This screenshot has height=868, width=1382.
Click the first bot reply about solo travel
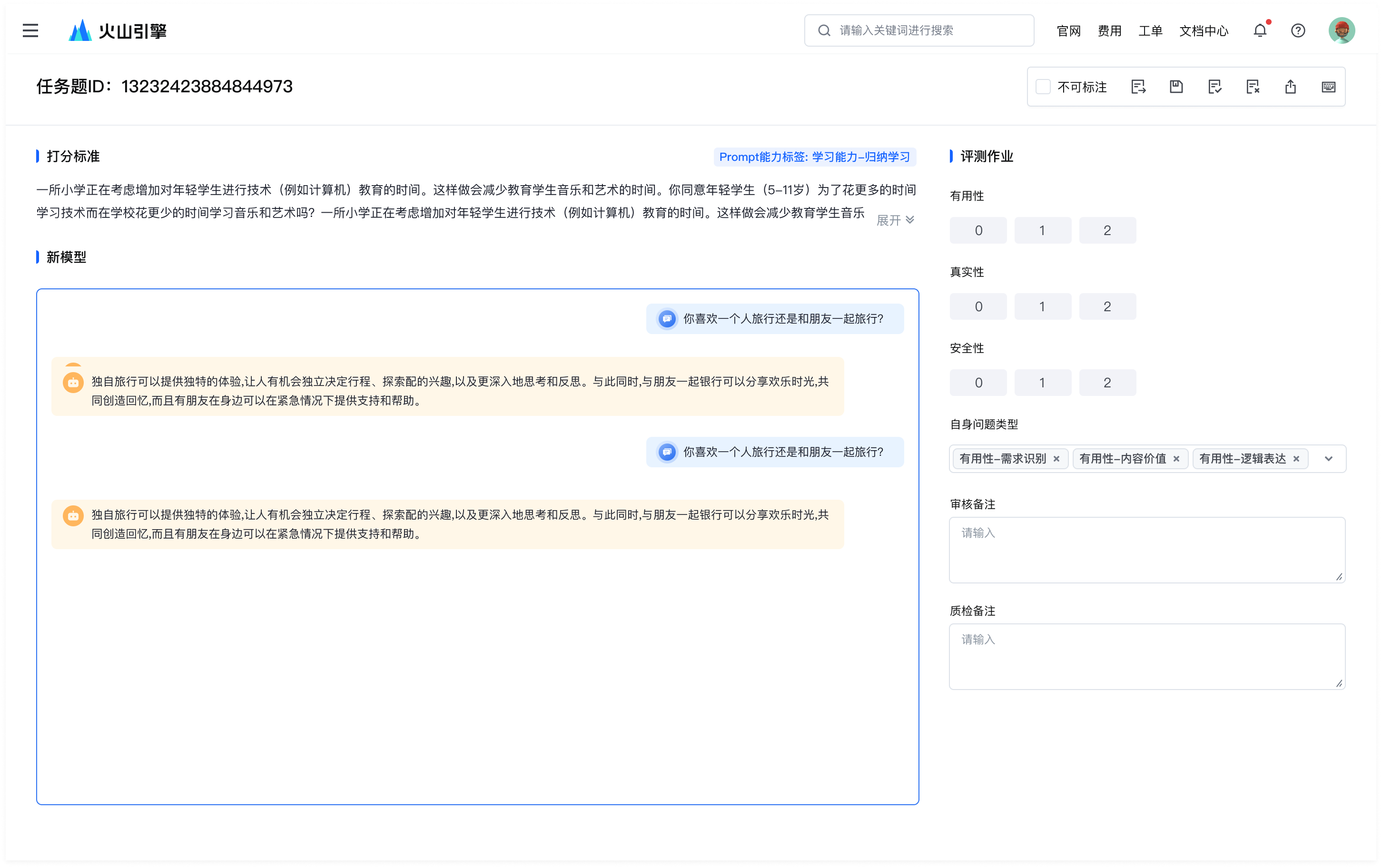point(448,387)
